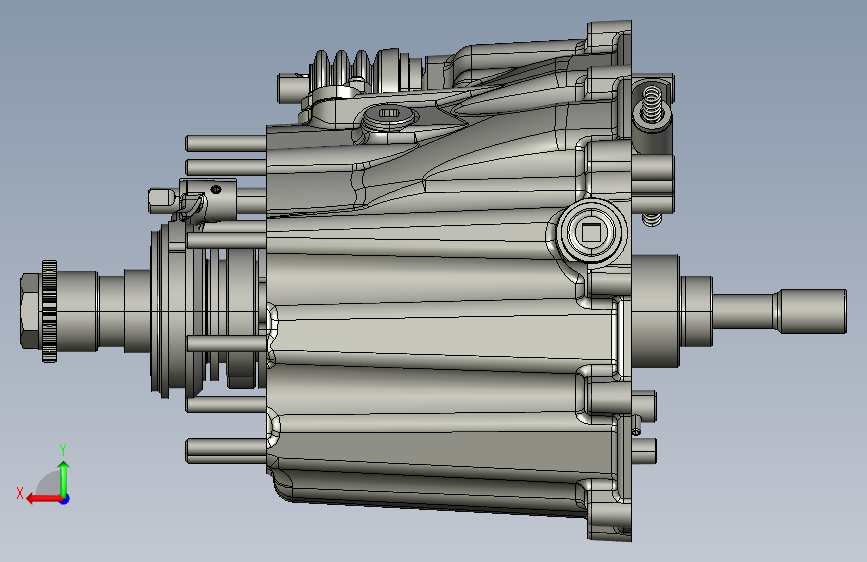This screenshot has height=562, width=867.
Task: Click the green Y axis arrow on triad
Action: (64, 478)
